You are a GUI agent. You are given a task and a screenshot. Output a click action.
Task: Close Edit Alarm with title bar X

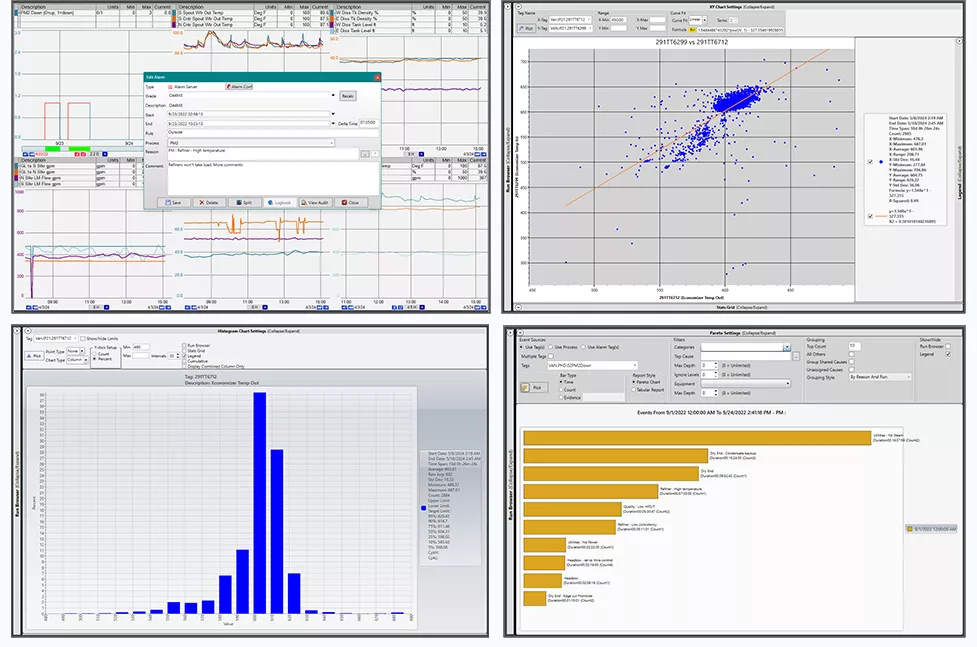pyautogui.click(x=377, y=77)
